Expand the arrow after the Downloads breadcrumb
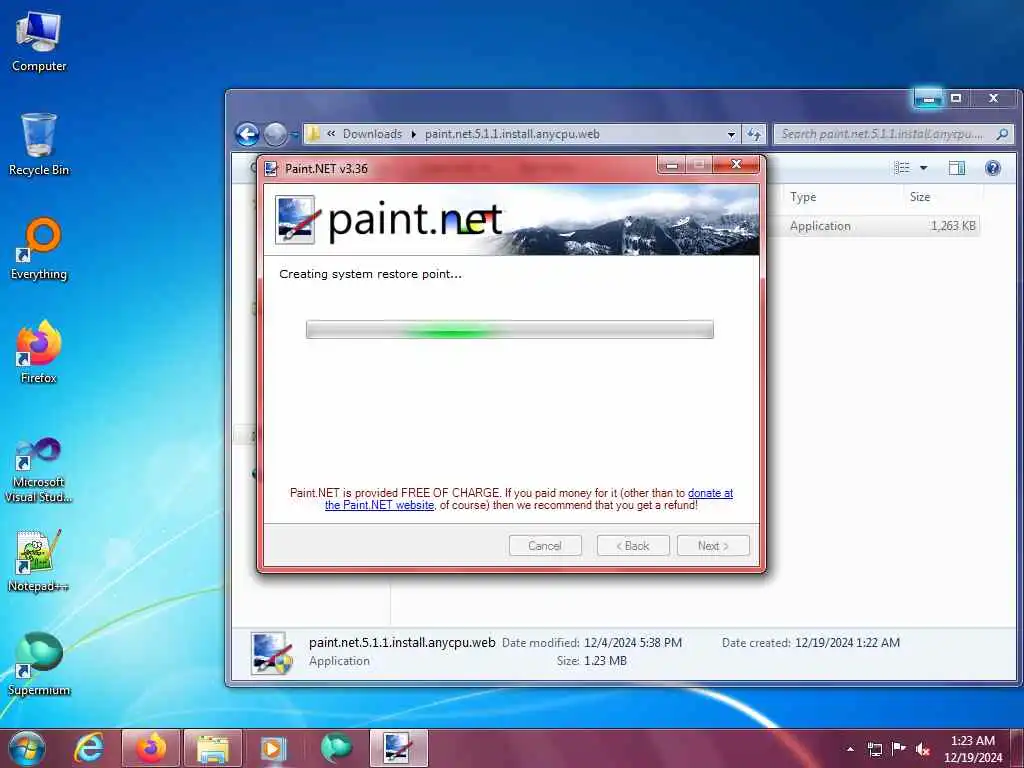 point(413,134)
